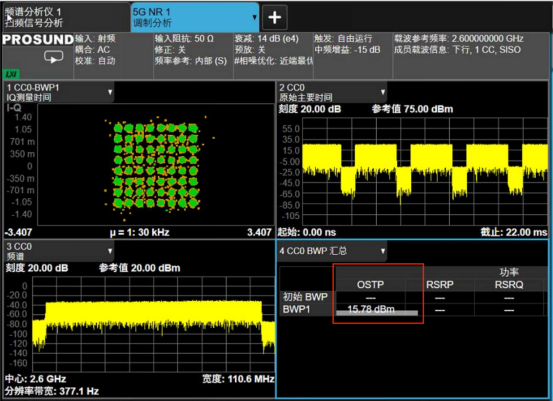Image resolution: width=553 pixels, height=401 pixels.
Task: Click the single-sweep restart icon under PROSUND
Action: 54,56
